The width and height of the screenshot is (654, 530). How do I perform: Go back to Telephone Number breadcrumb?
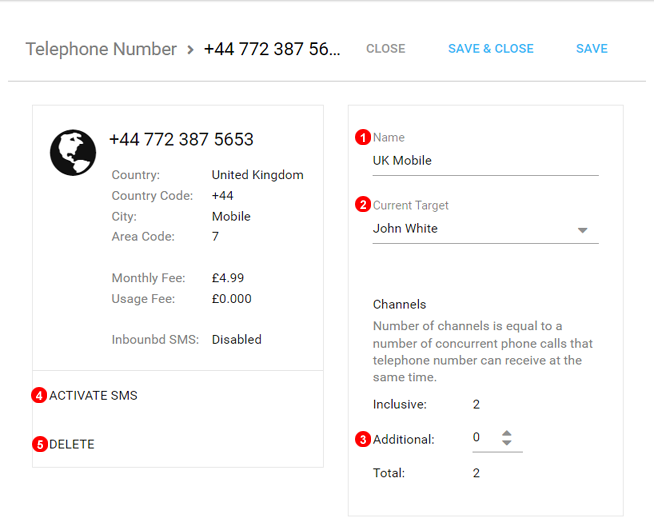tap(101, 49)
